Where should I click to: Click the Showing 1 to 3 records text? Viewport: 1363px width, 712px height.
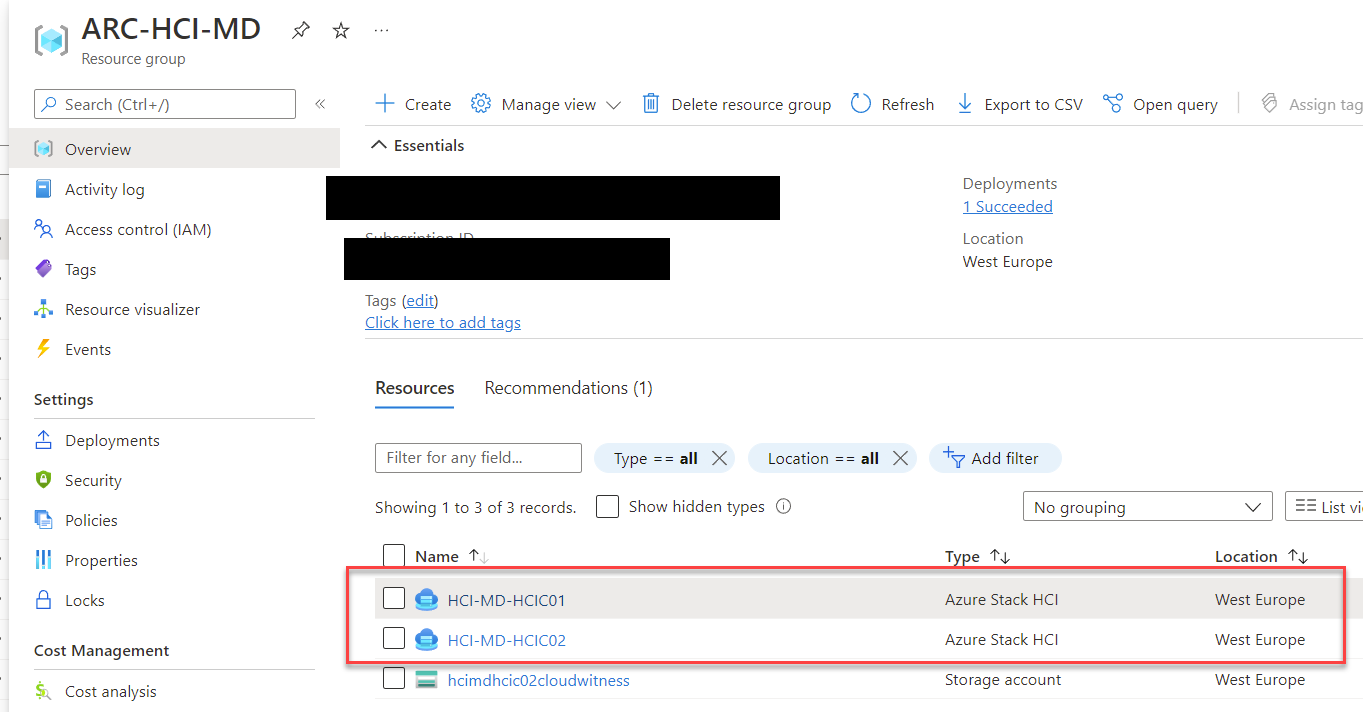click(x=475, y=507)
